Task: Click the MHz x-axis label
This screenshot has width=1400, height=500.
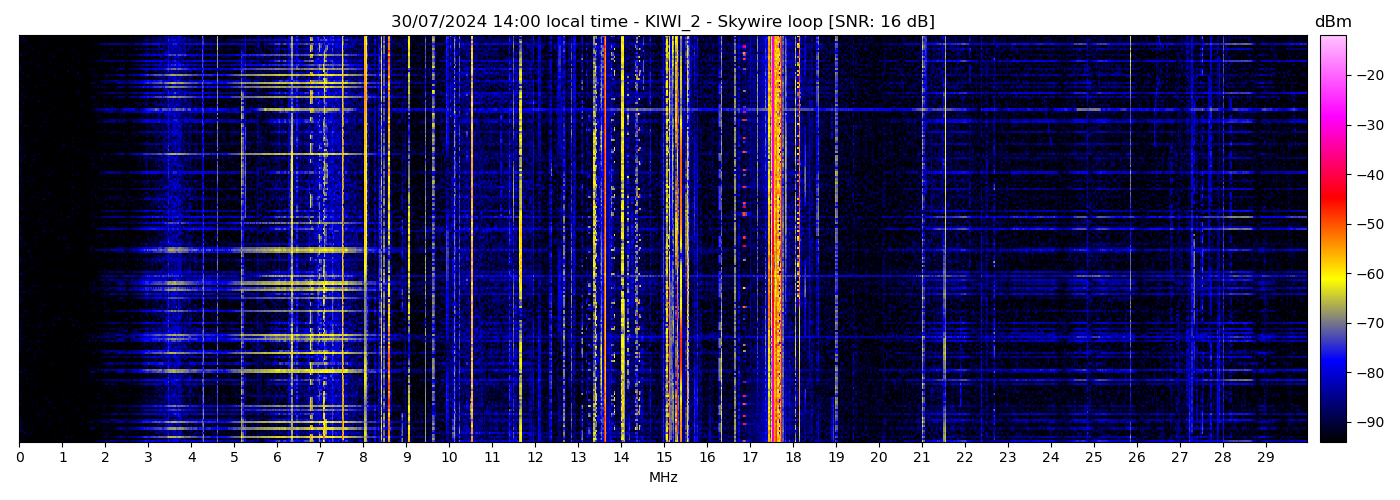Action: pyautogui.click(x=663, y=478)
